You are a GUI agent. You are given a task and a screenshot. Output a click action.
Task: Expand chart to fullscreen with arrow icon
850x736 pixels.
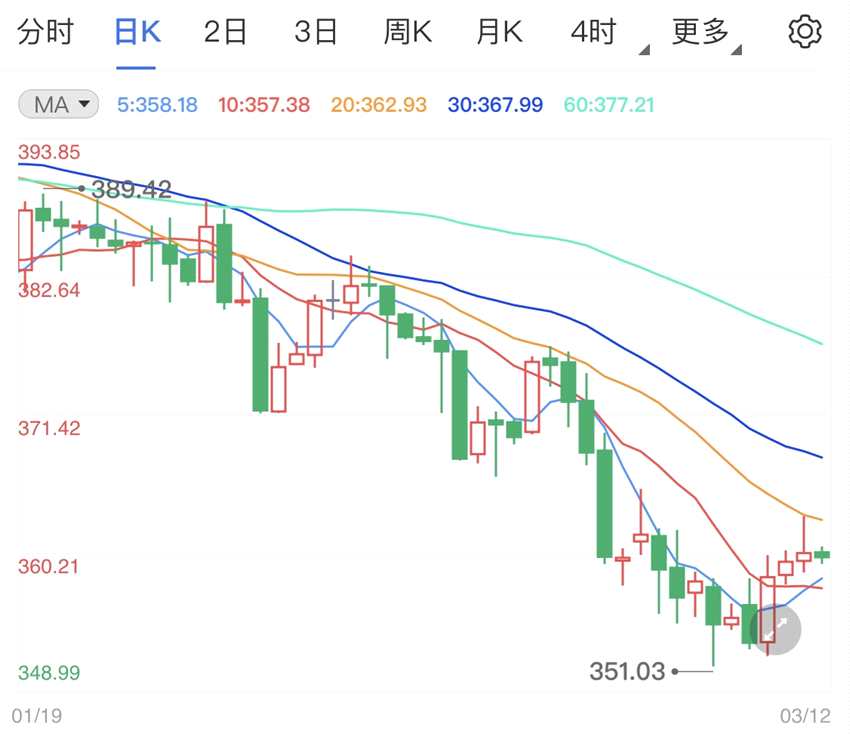pos(776,629)
